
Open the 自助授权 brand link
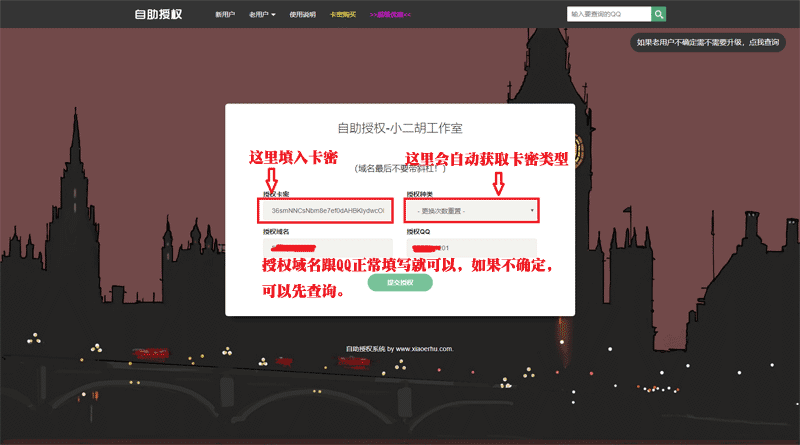158,14
